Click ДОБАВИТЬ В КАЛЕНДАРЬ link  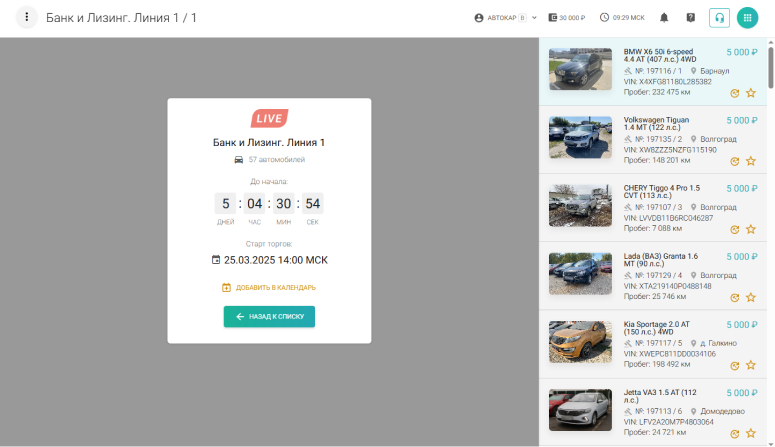269,287
